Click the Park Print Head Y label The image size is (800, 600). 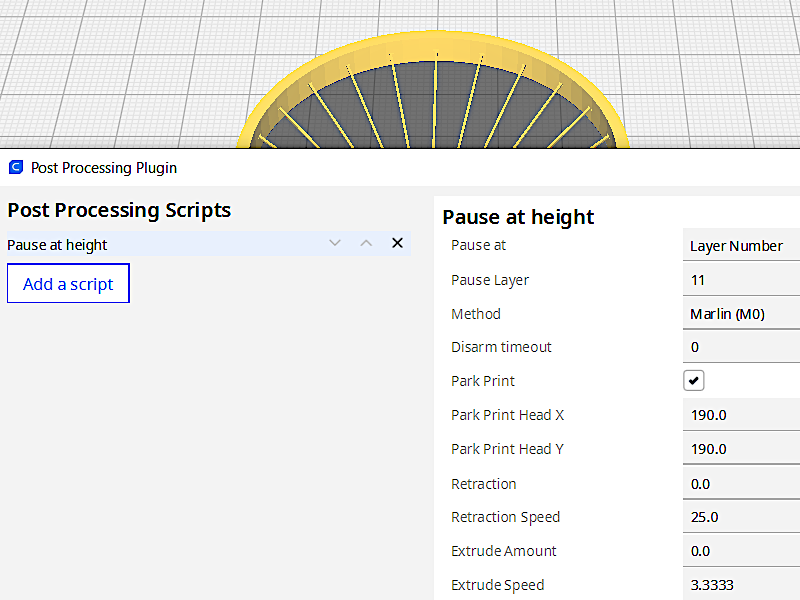[507, 449]
